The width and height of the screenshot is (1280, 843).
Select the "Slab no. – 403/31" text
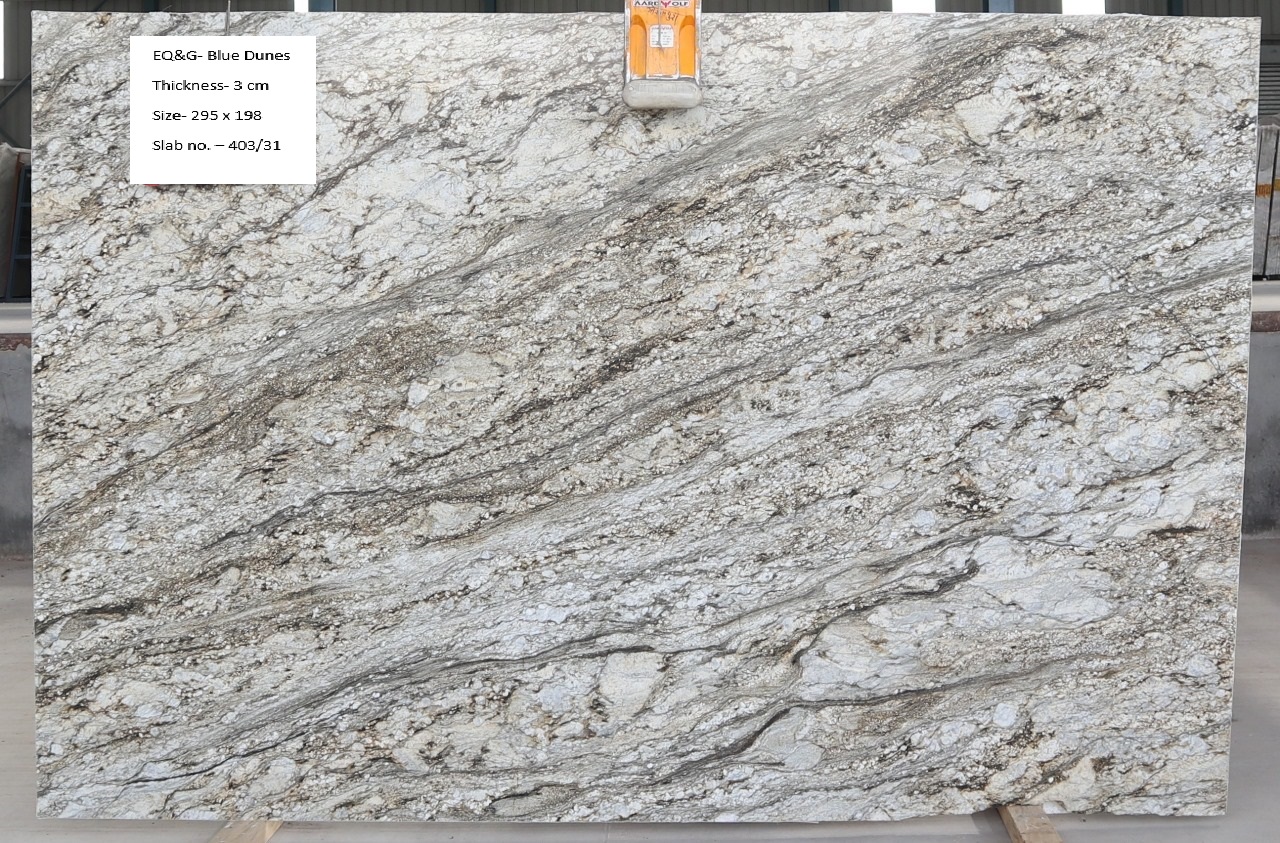tap(216, 145)
